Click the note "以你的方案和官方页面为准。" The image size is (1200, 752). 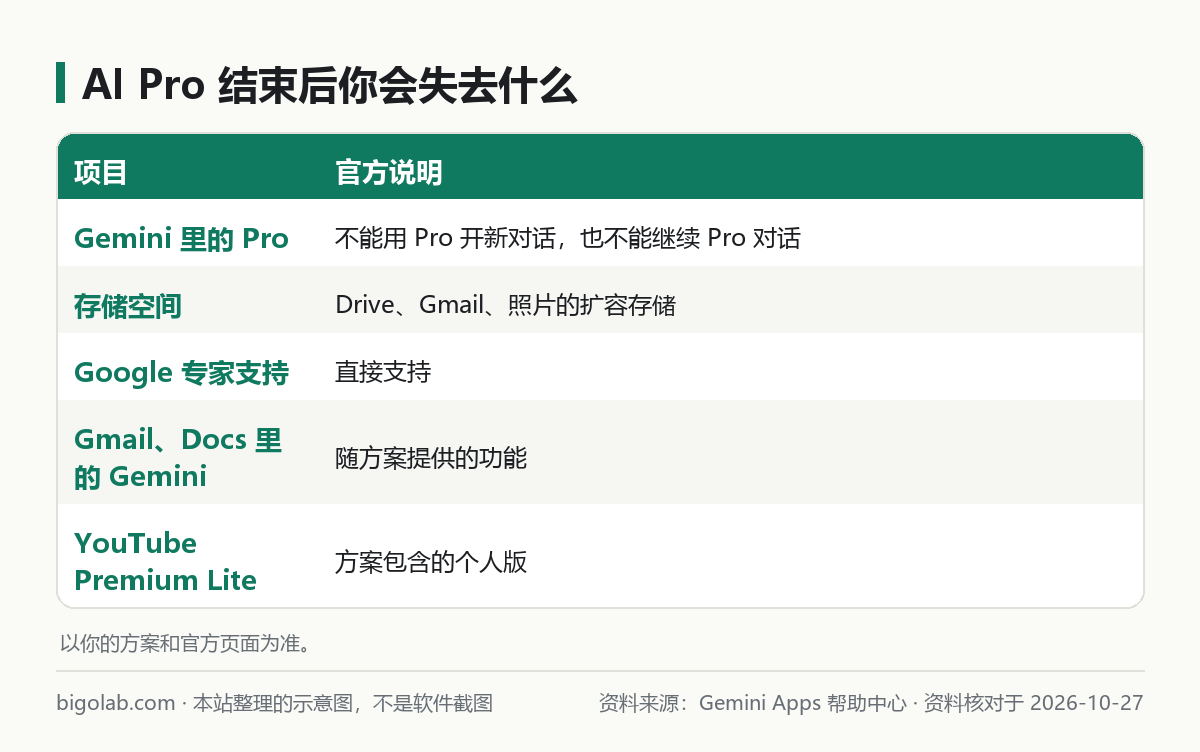[x=185, y=643]
